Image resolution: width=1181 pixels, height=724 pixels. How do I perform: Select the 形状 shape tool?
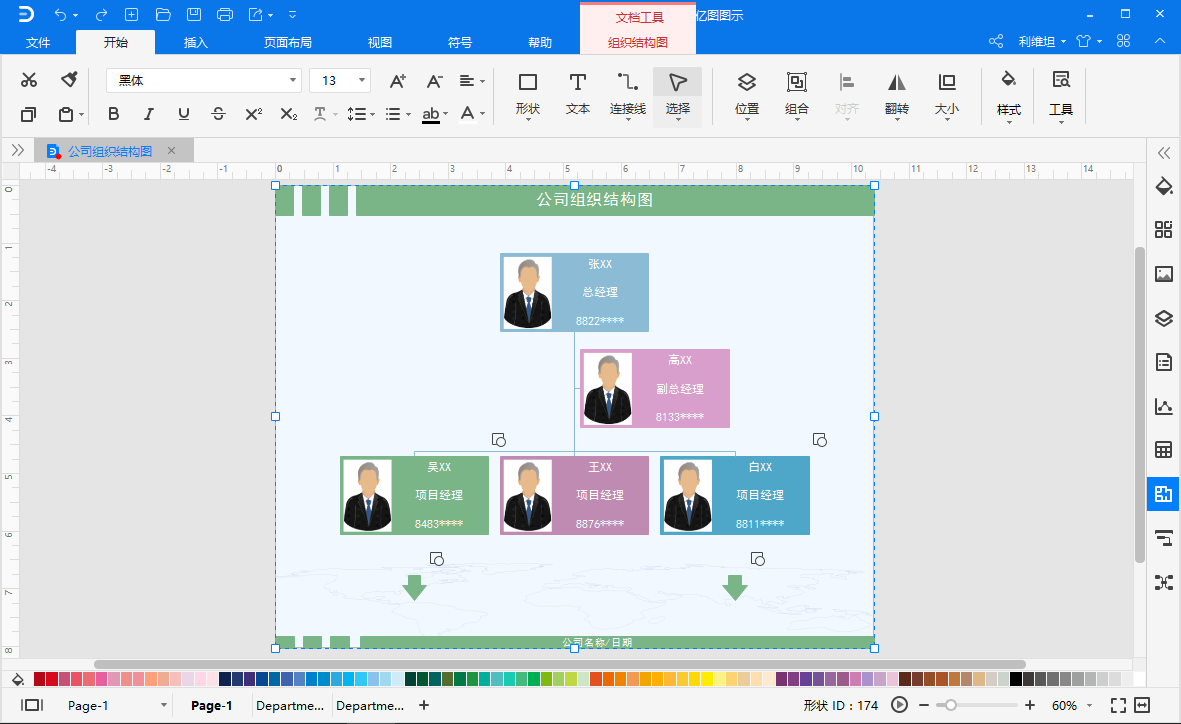tap(528, 96)
